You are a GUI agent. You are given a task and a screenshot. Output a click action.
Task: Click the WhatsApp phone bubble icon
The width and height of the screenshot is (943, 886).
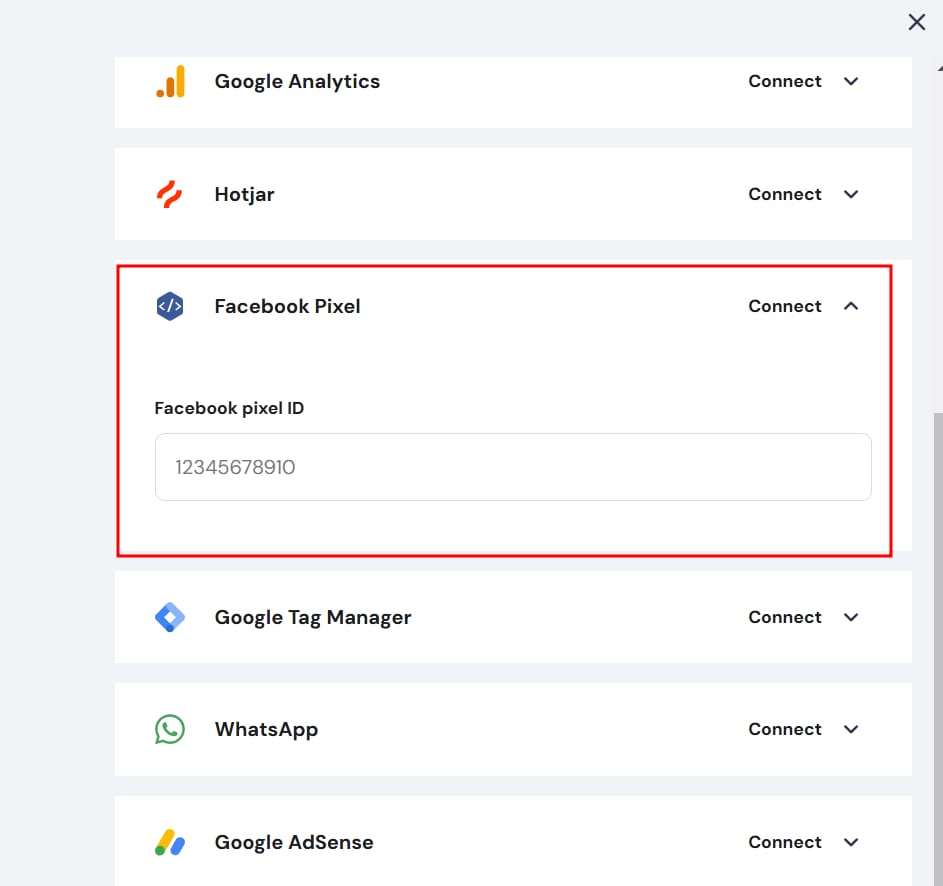pyautogui.click(x=170, y=729)
